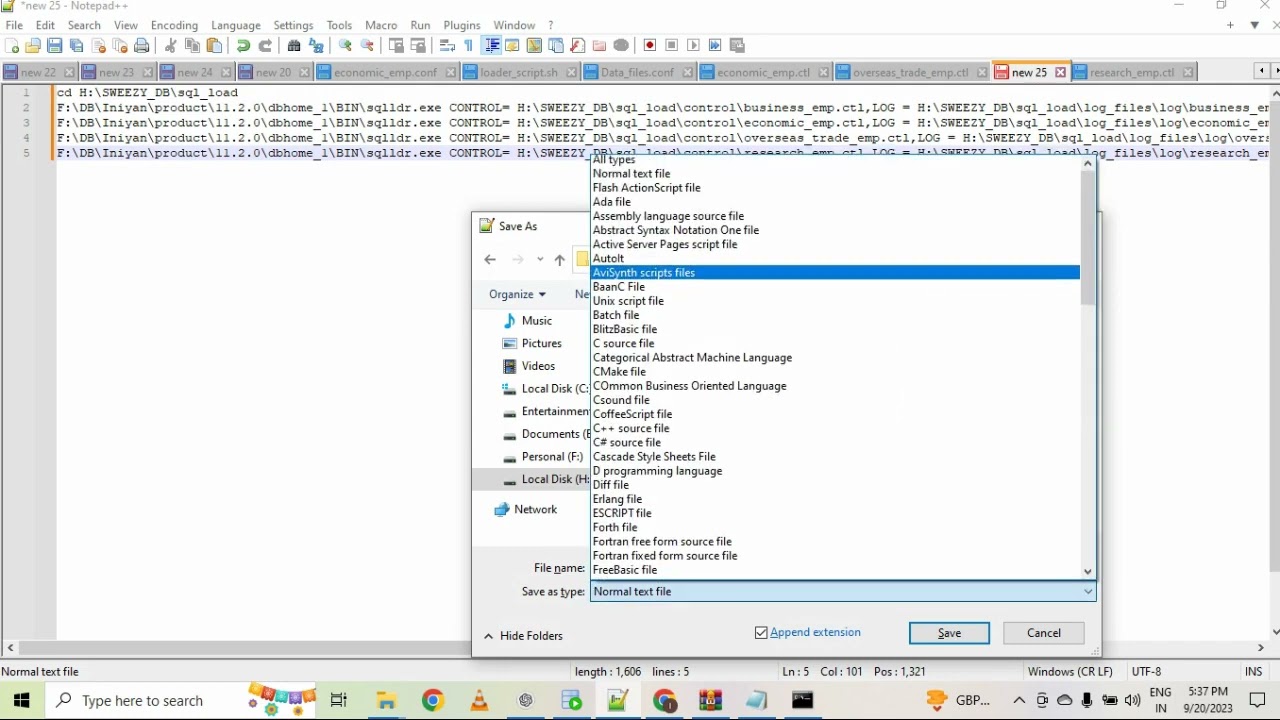Open the Windows Start menu
The height and width of the screenshot is (720, 1280).
click(x=22, y=700)
